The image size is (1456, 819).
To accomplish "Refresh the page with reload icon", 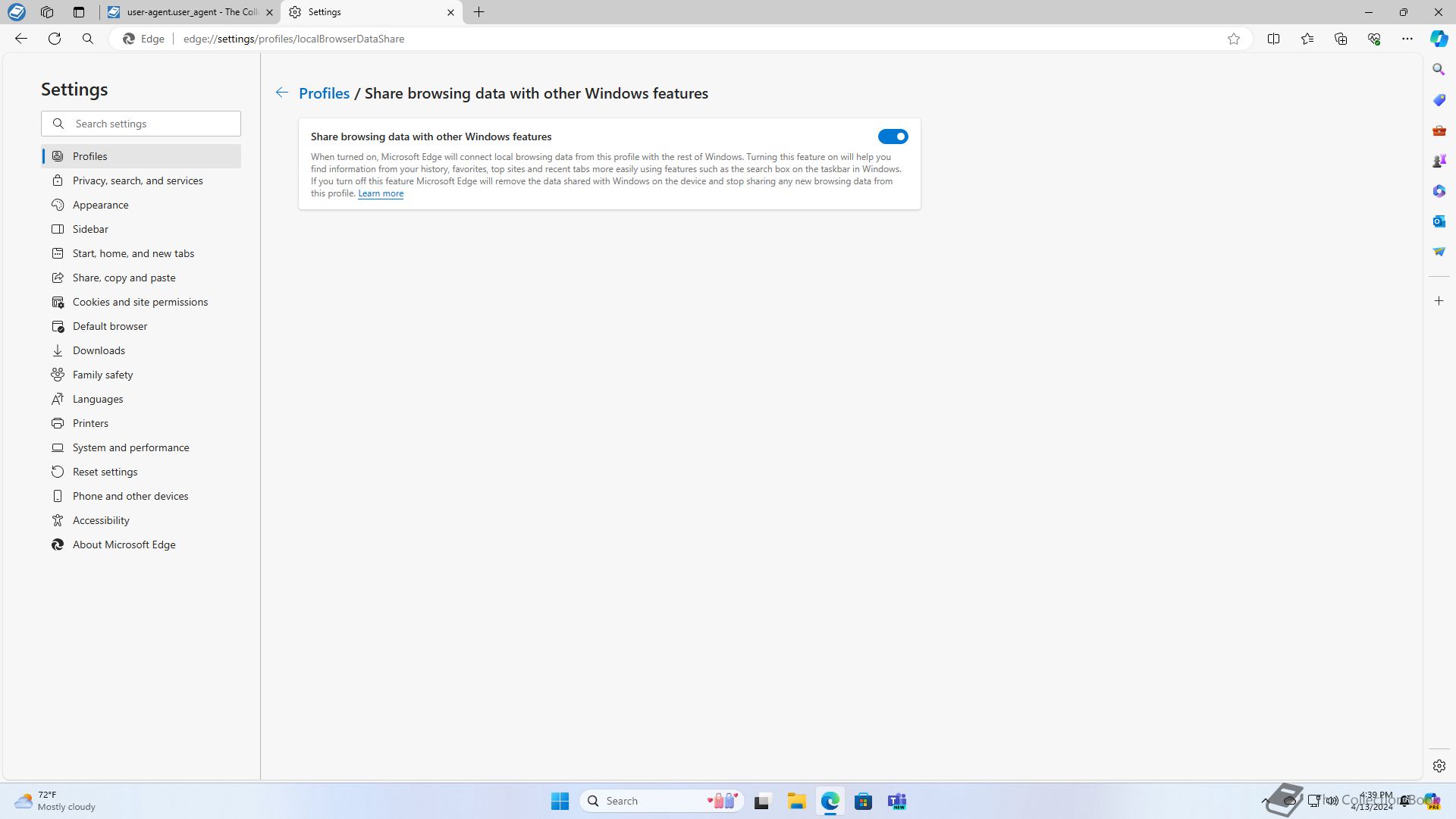I will (55, 39).
